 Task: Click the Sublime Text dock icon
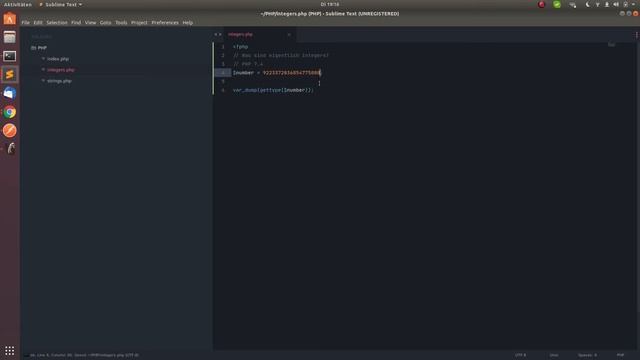coord(10,75)
